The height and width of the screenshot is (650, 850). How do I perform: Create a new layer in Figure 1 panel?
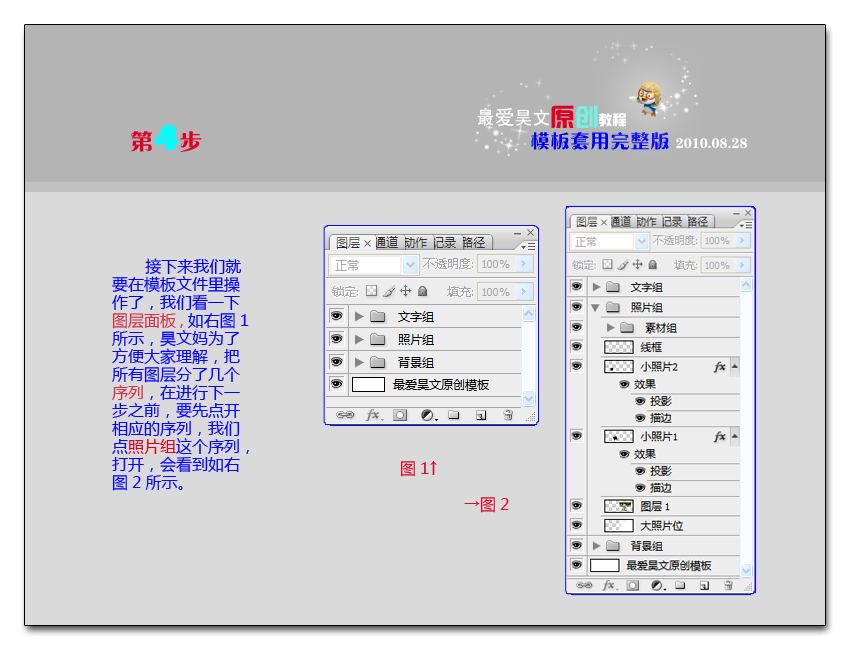(x=481, y=415)
